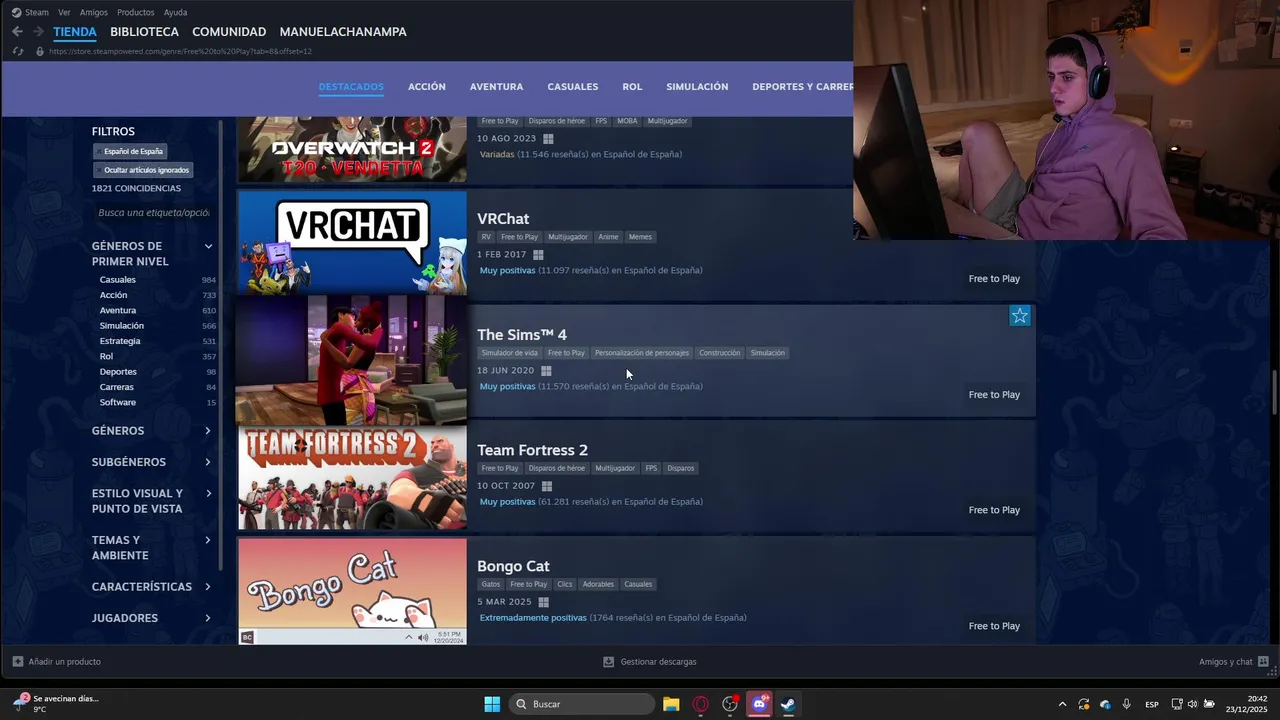The width and height of the screenshot is (1280, 720).
Task: Go forward with the Steam forward arrow
Action: tap(38, 32)
